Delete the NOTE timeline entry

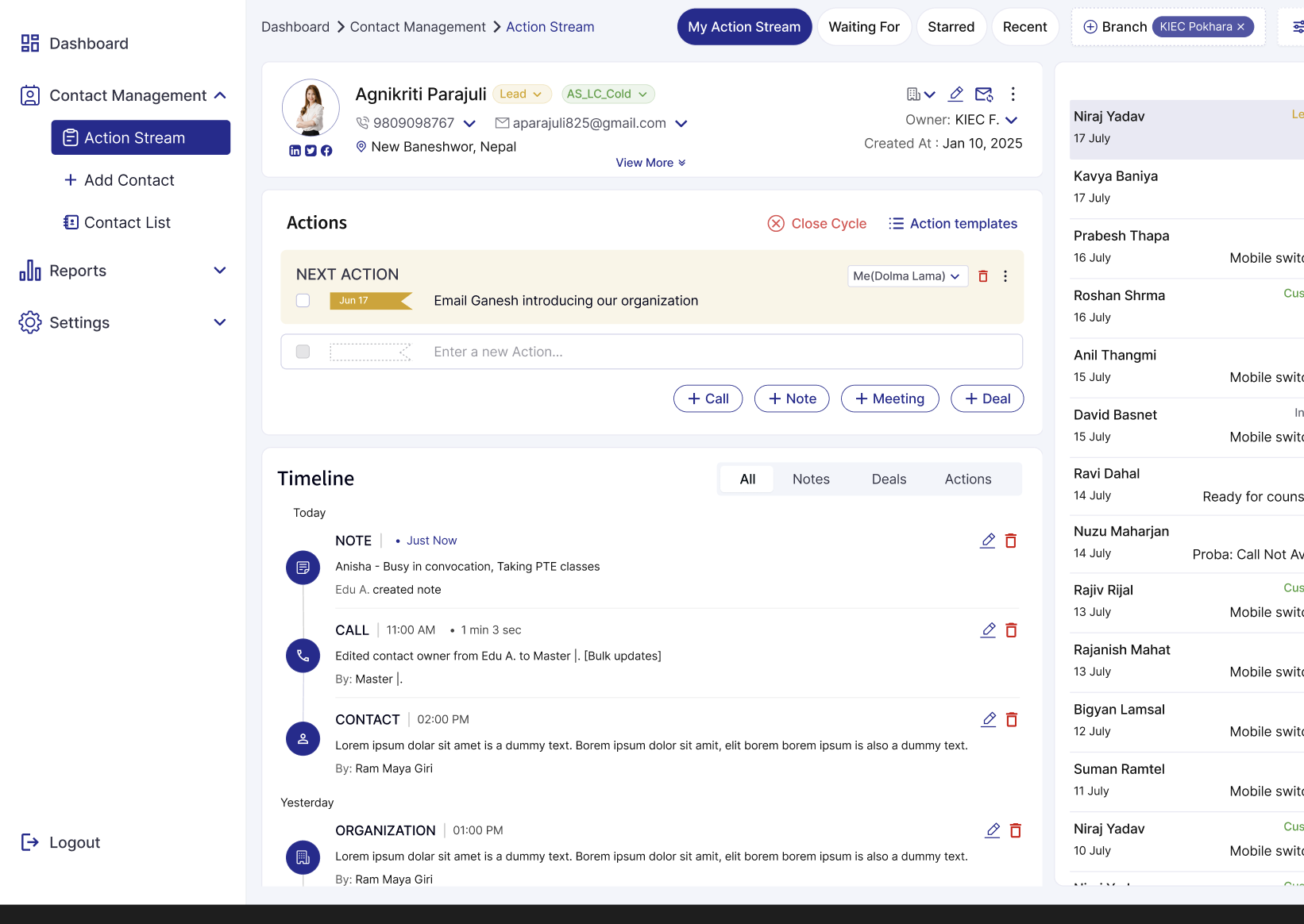coord(1011,541)
